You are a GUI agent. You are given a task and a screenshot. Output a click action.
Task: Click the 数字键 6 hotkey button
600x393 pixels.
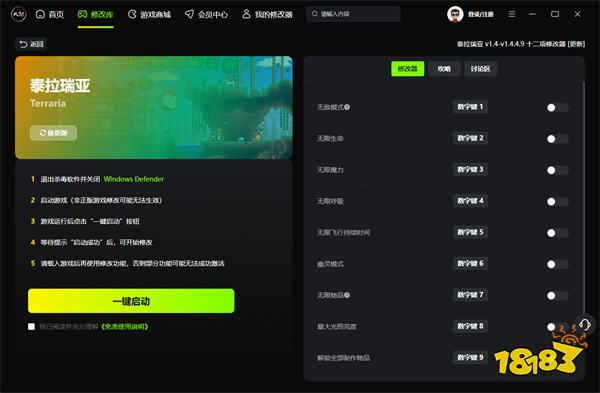(x=470, y=264)
